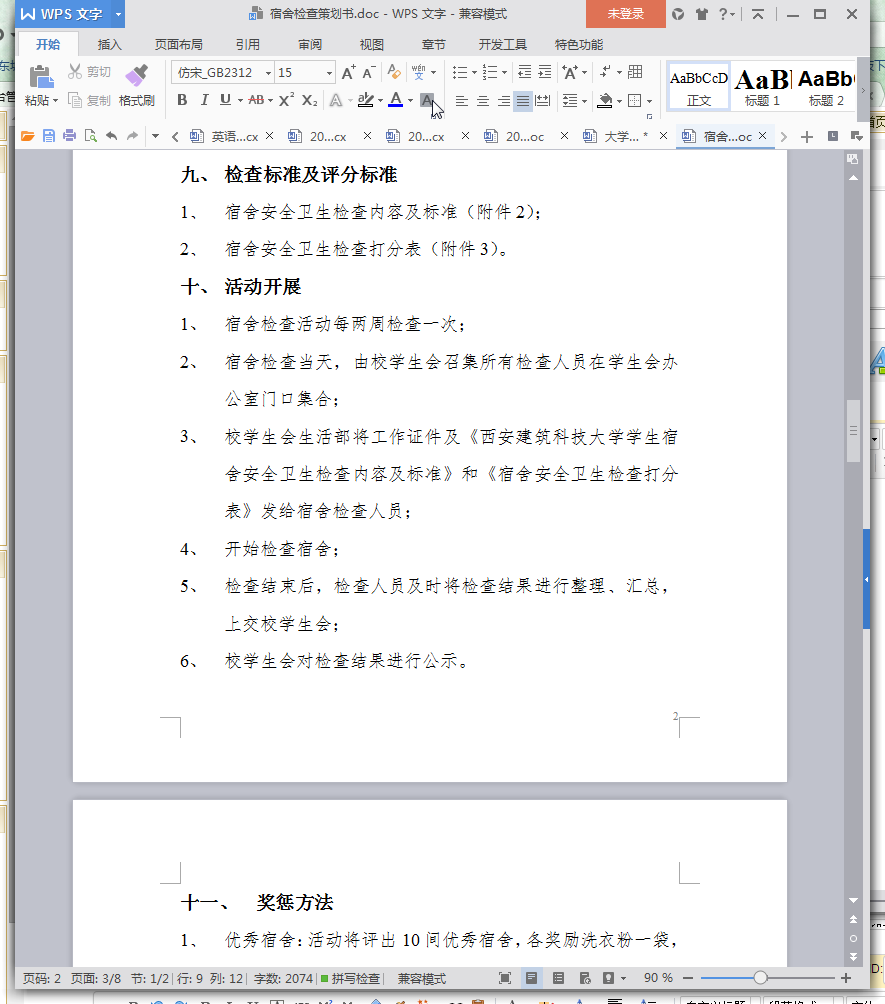Click the clear formatting eraser icon
The image size is (885, 1004).
[x=394, y=72]
